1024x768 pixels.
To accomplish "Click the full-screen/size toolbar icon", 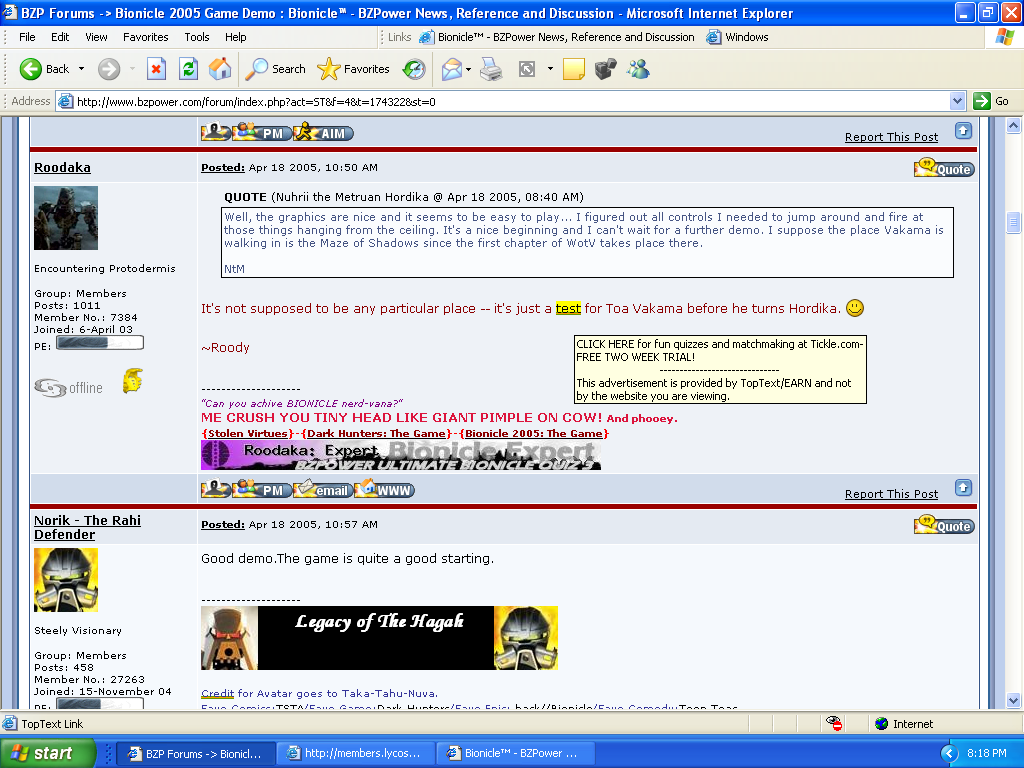I will click(x=526, y=69).
